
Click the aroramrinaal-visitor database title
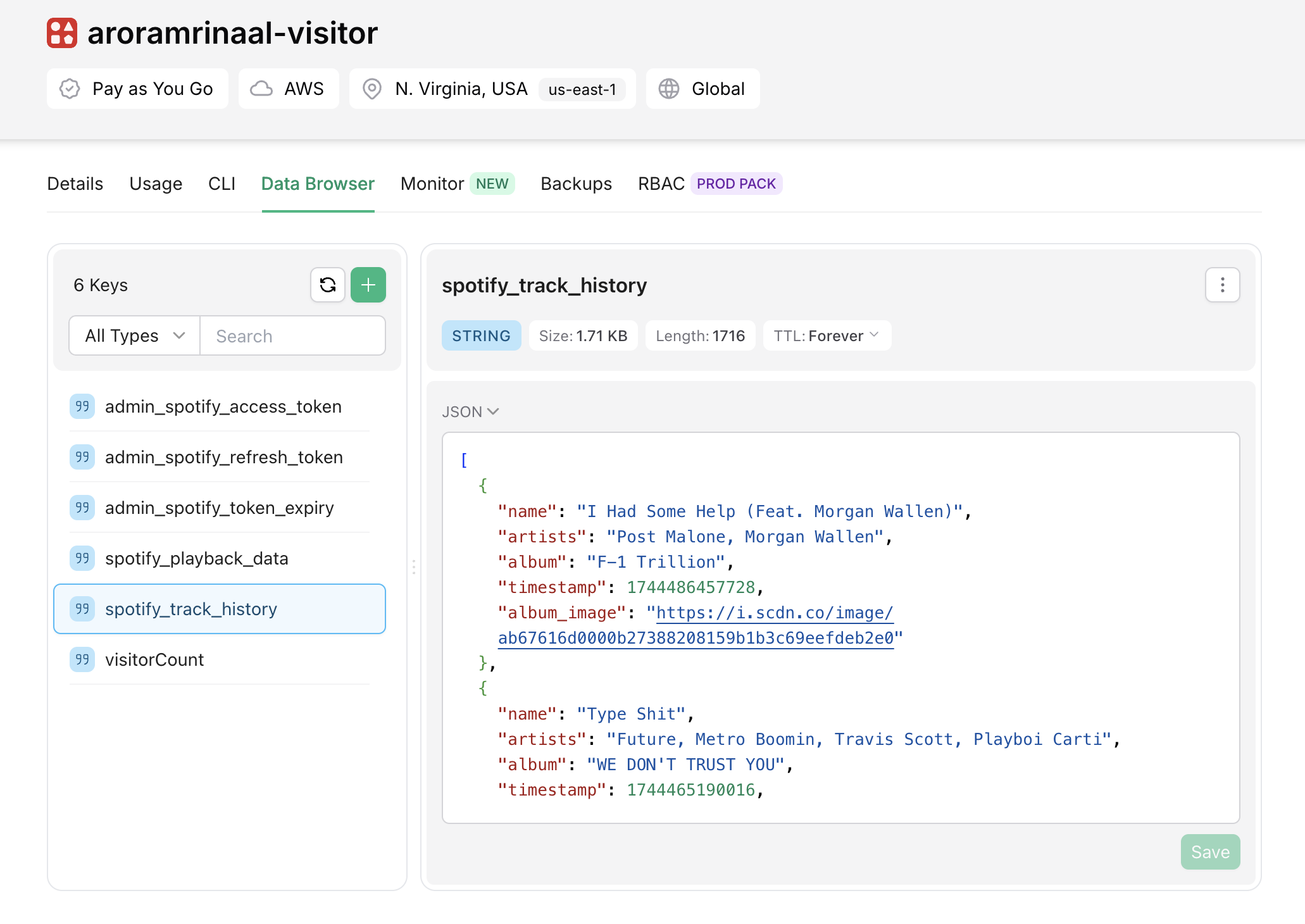[232, 33]
